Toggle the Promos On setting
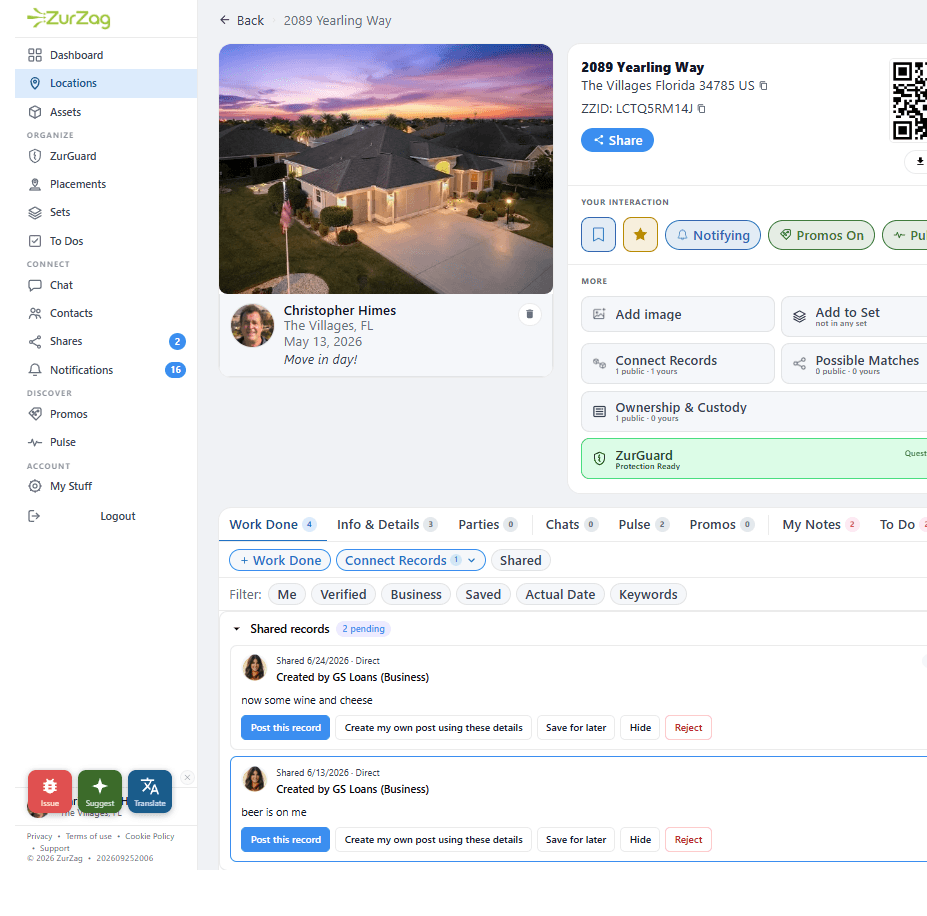This screenshot has width=927, height=916. pos(821,235)
